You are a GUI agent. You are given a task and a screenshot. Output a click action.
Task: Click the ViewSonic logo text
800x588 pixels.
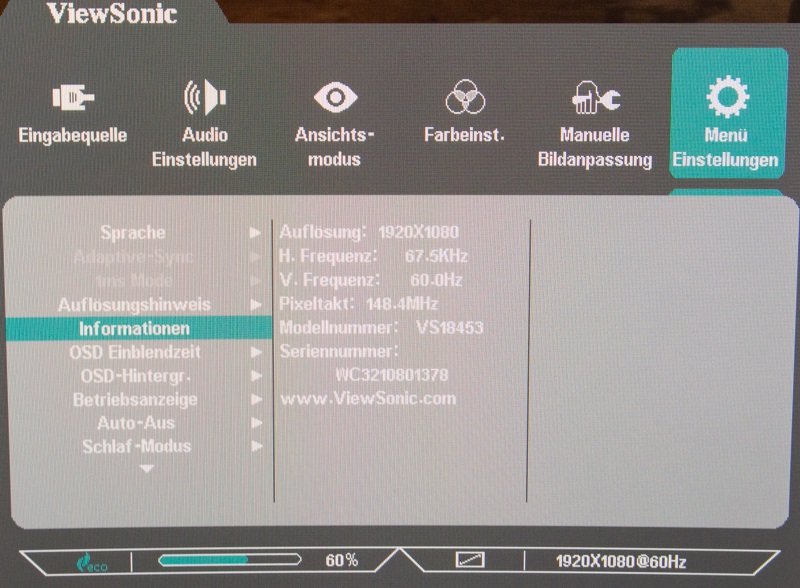112,13
